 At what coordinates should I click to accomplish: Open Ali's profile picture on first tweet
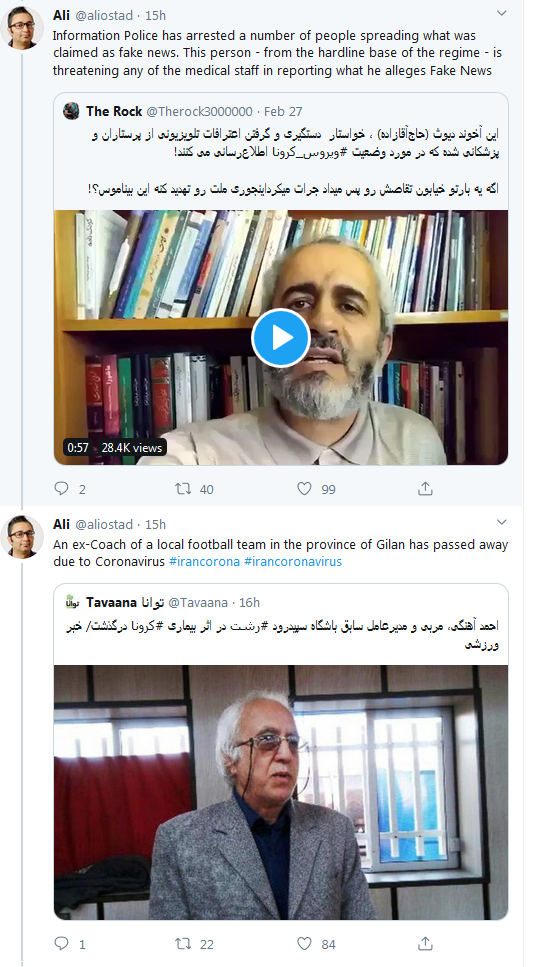click(x=22, y=27)
